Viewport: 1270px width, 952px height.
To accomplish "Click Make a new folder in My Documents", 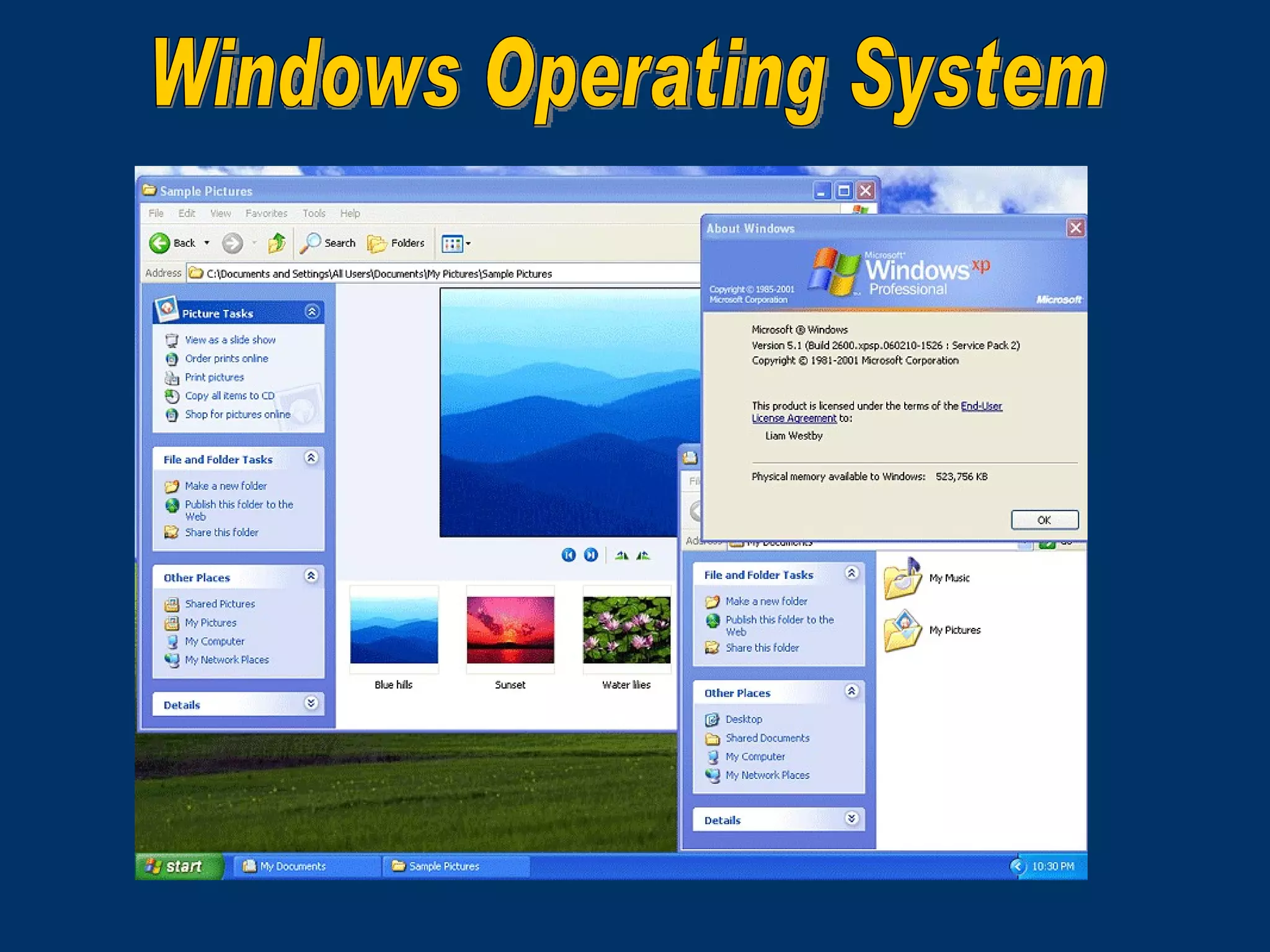I will (766, 601).
